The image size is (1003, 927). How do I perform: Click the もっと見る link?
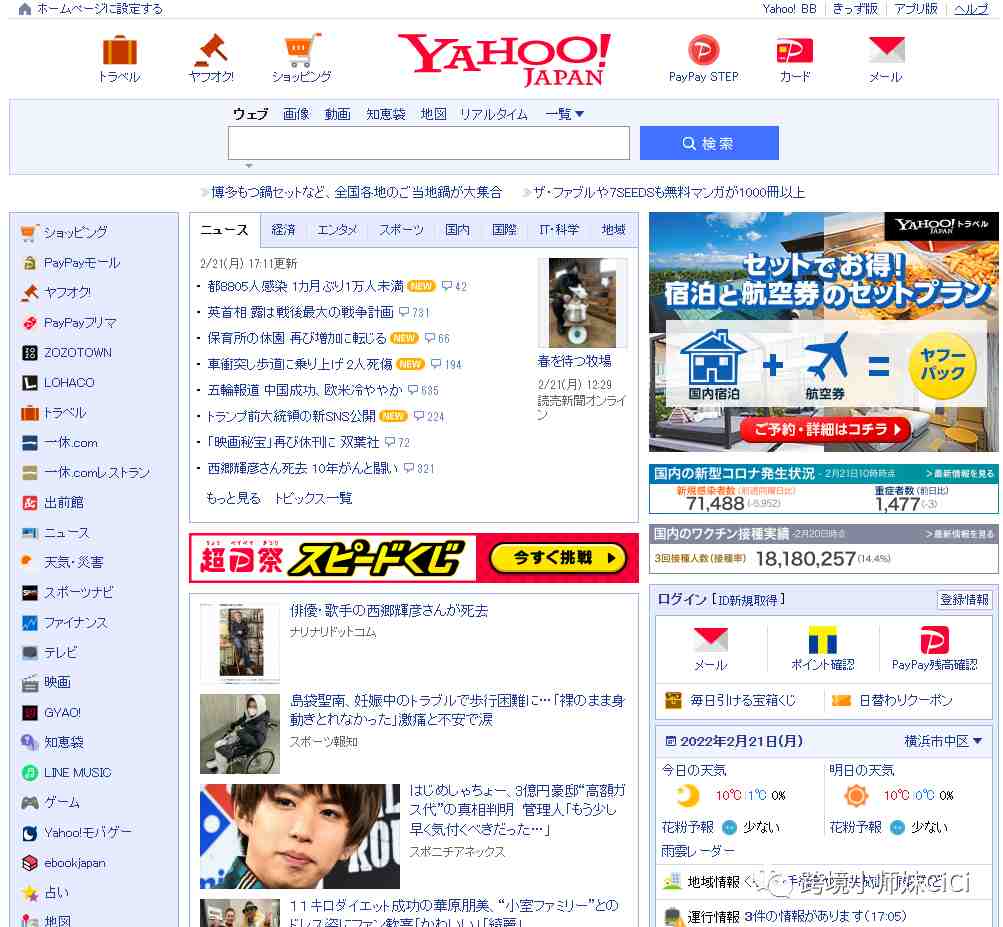pos(233,498)
